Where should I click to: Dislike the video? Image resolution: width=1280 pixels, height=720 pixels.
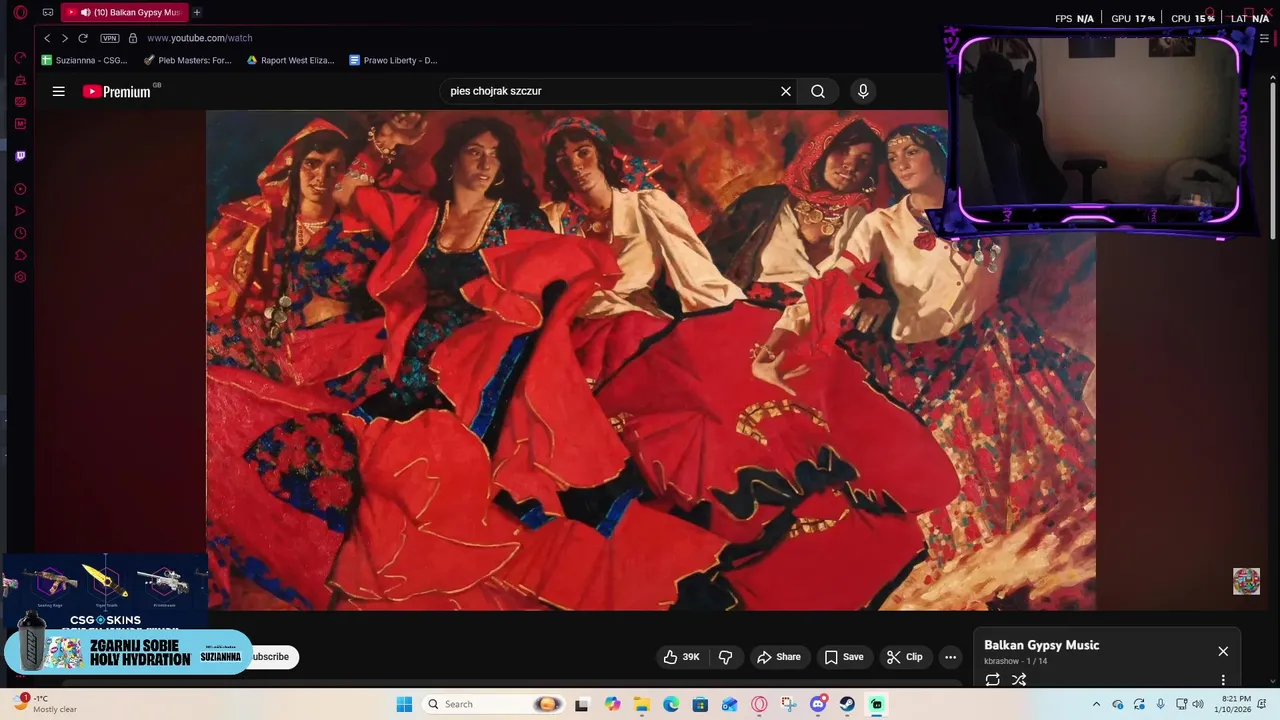coord(726,657)
